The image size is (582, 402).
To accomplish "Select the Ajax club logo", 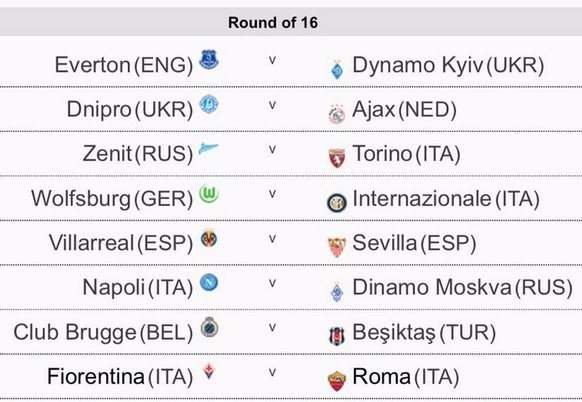I will pyautogui.click(x=337, y=114).
